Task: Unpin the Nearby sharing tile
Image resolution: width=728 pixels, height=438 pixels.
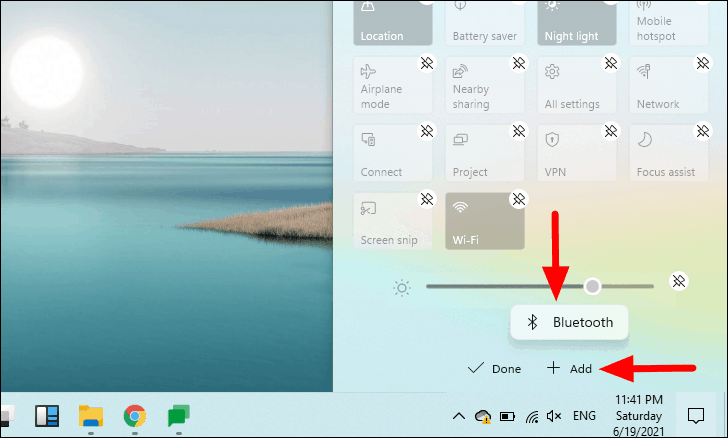Action: (519, 63)
